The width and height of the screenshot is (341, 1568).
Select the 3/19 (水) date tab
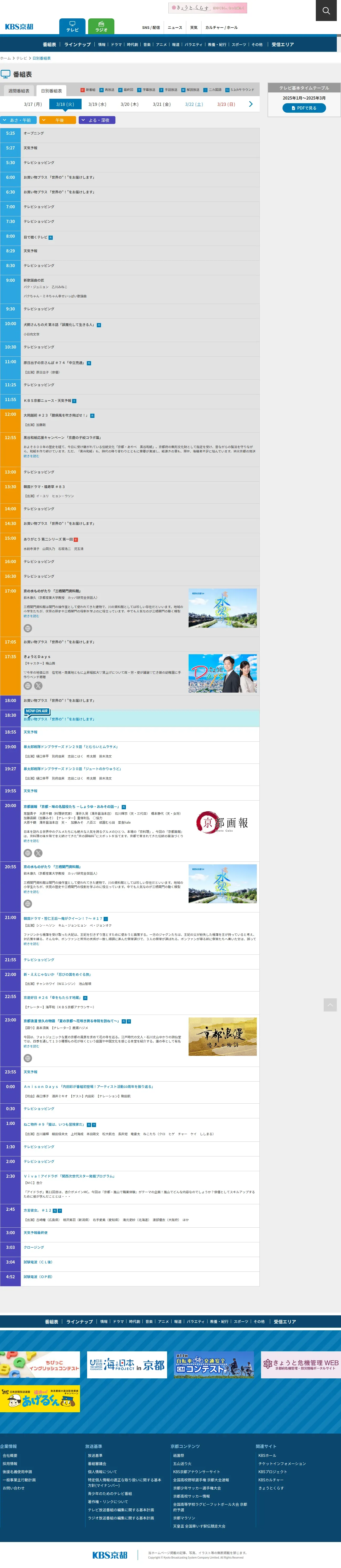tap(97, 104)
